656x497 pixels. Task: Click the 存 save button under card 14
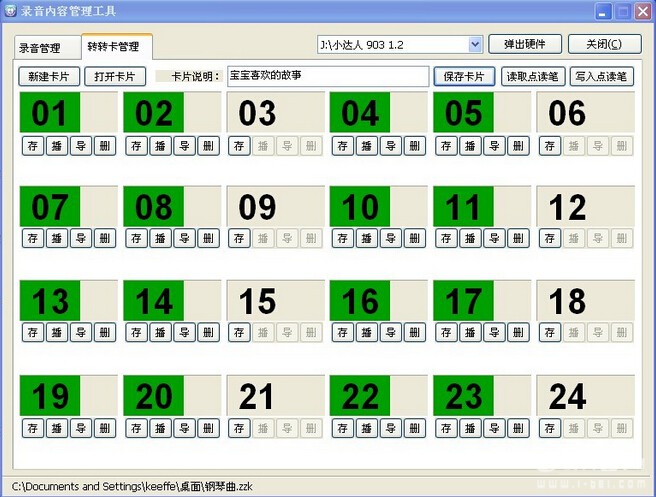[136, 332]
